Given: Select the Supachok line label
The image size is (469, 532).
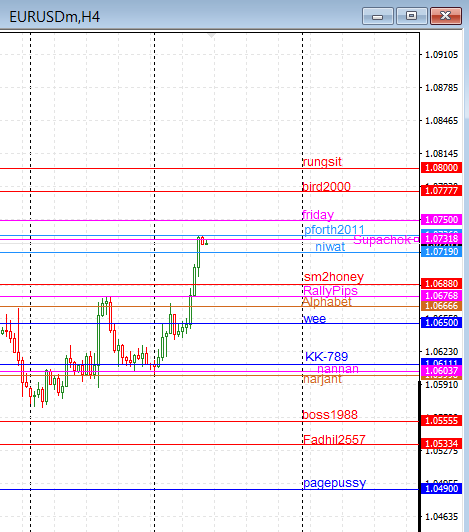Looking at the screenshot, I should [x=382, y=240].
